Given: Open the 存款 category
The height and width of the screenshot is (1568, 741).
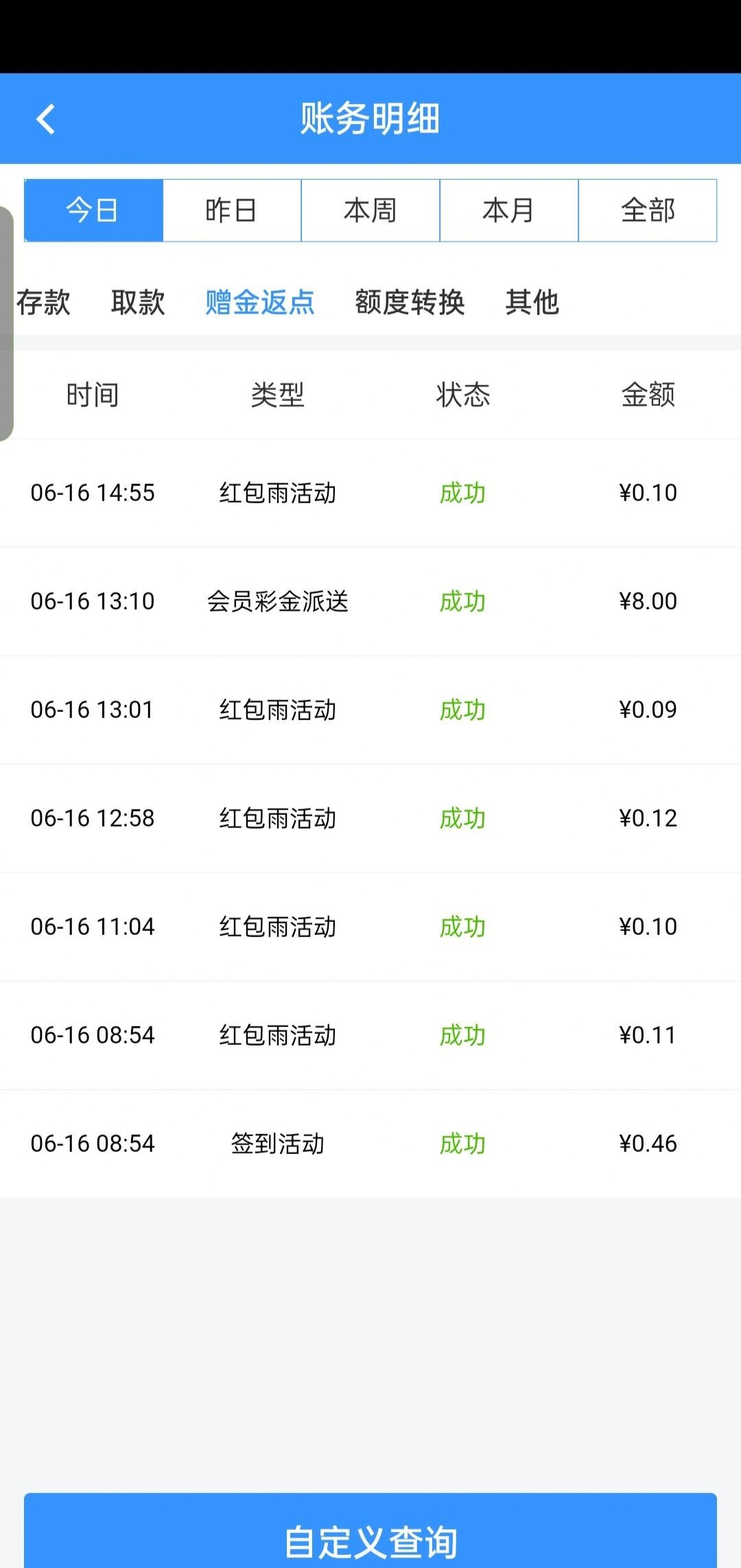Looking at the screenshot, I should 44,302.
